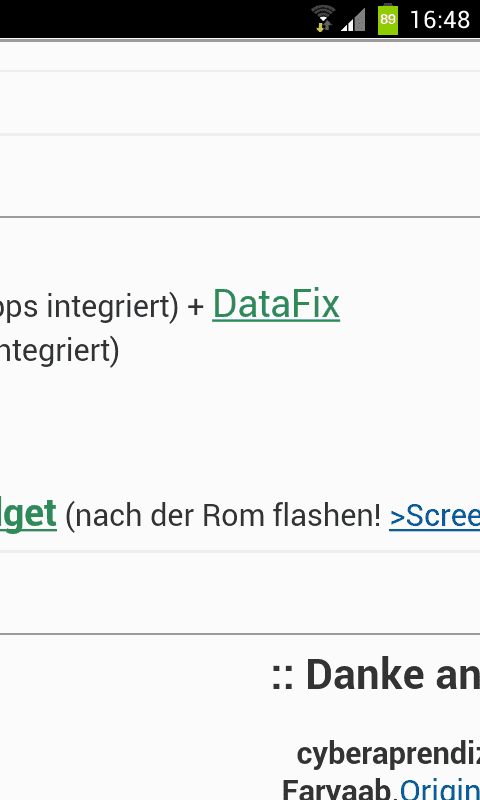
Task: Tap the "ntegriert)" text line
Action: 59,352
